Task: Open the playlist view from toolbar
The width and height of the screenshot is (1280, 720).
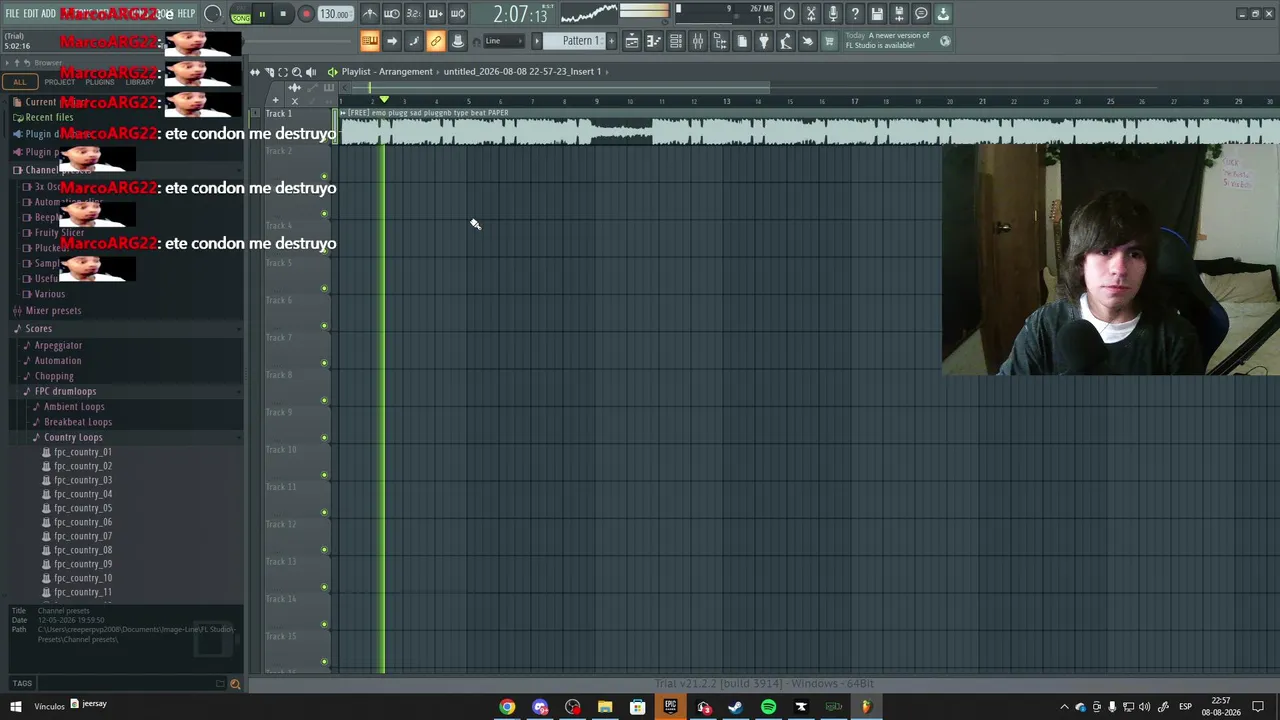Action: click(632, 41)
